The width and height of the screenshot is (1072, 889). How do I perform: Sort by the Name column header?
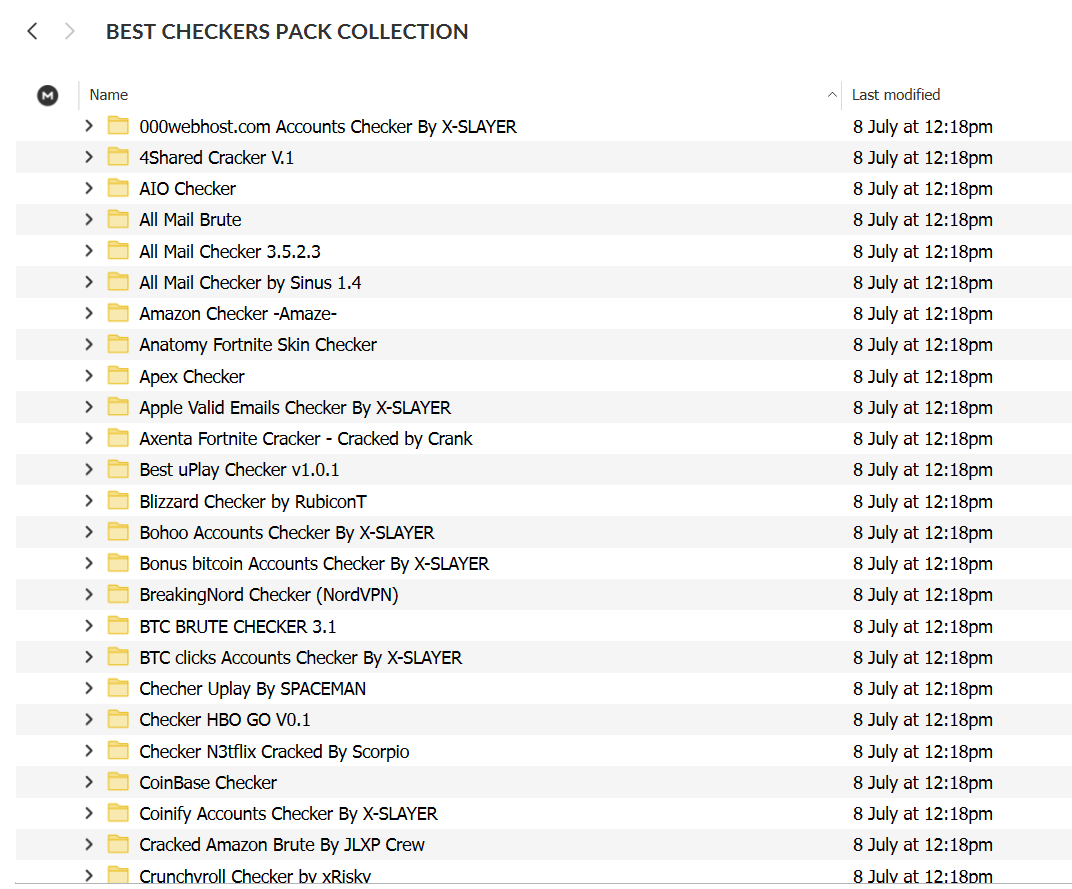[x=109, y=95]
